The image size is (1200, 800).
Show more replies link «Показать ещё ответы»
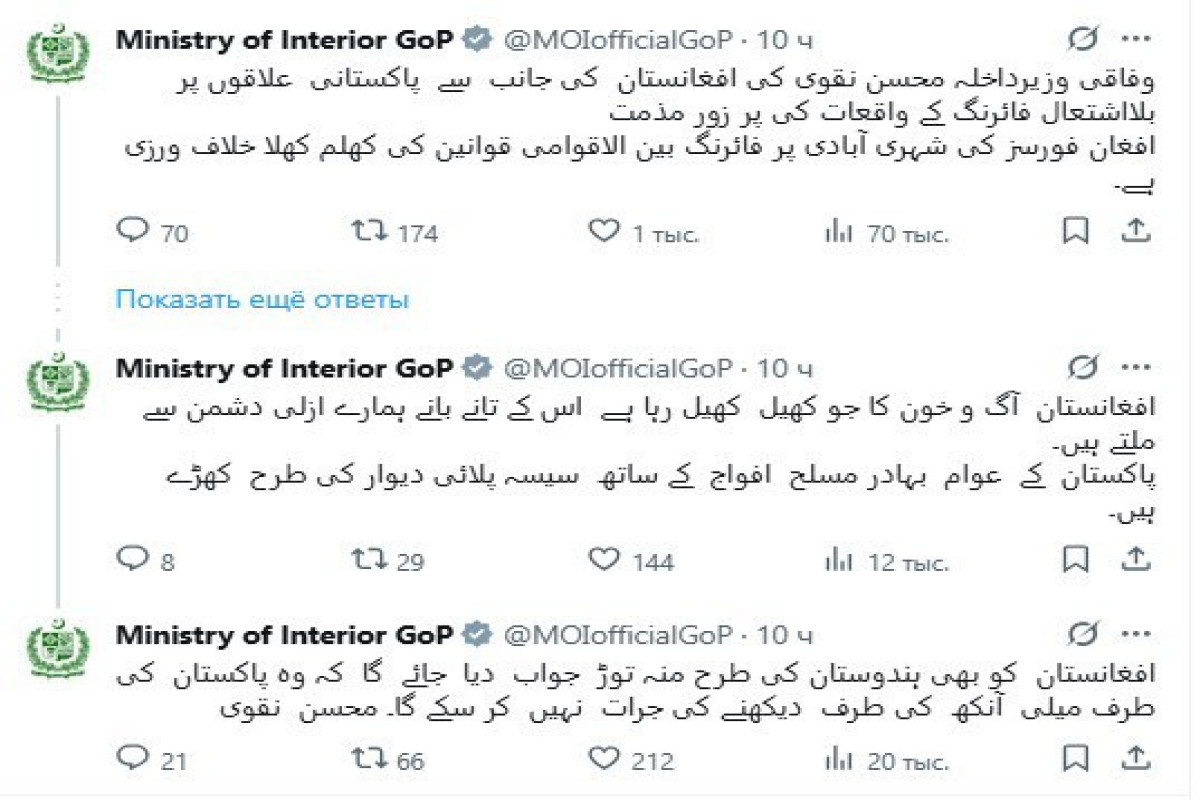pyautogui.click(x=262, y=299)
